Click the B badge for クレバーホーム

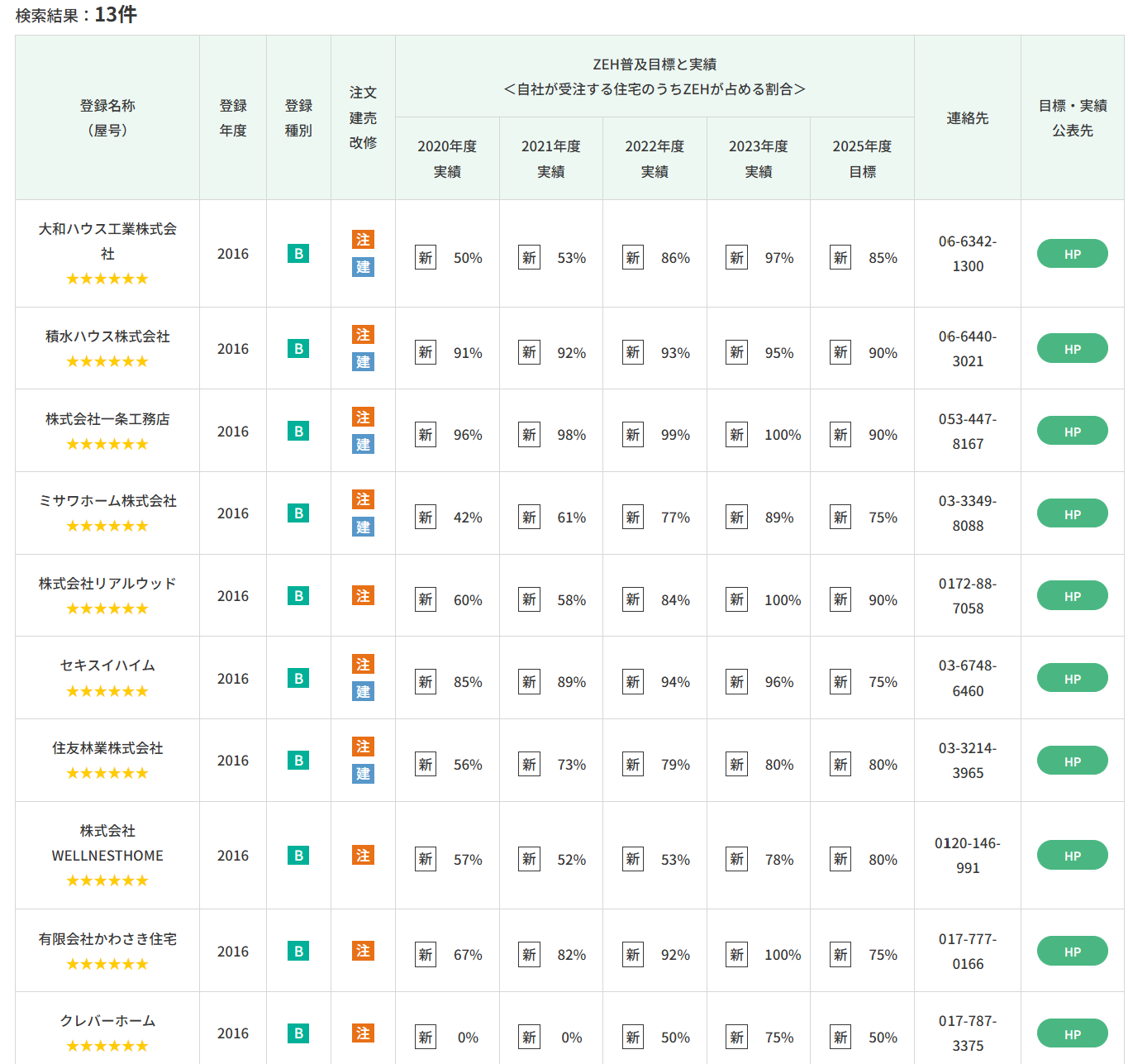pyautogui.click(x=298, y=1033)
